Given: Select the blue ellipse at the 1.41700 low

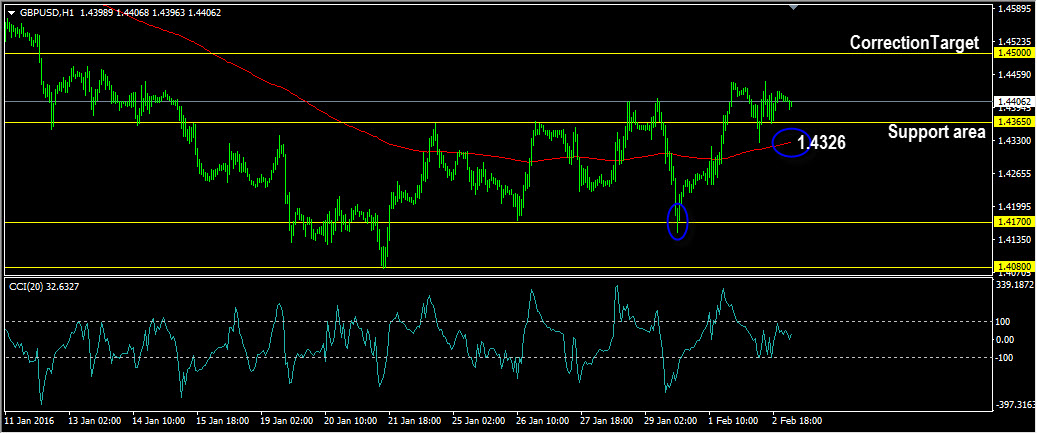Looking at the screenshot, I should 678,221.
